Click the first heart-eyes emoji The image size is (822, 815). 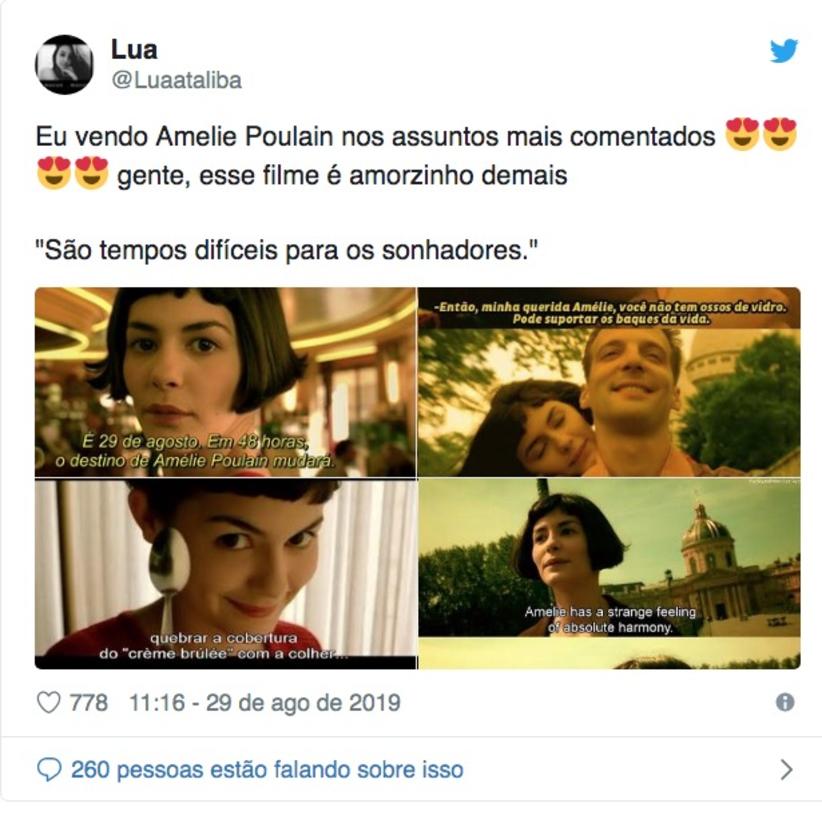[742, 134]
